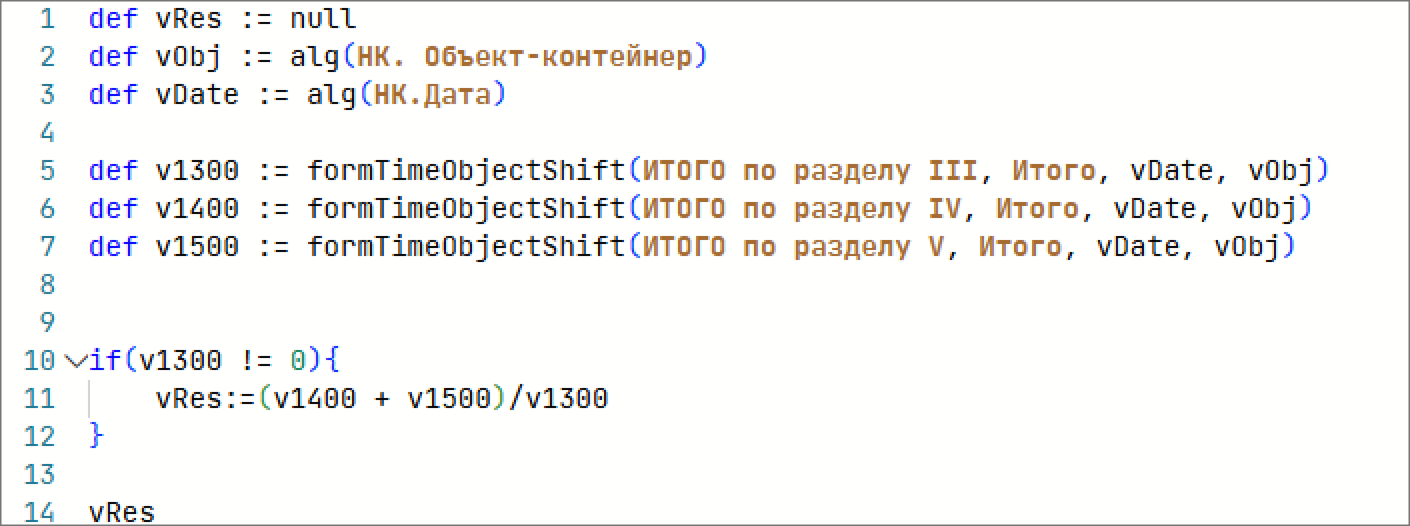Collapse the if block fold arrow
1410x526 pixels.
point(74,360)
